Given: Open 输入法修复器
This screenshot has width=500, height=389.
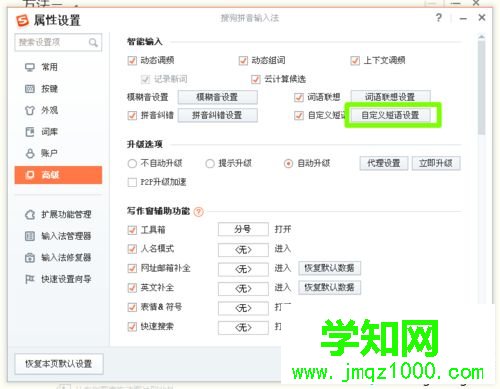Looking at the screenshot, I should pos(58,257).
